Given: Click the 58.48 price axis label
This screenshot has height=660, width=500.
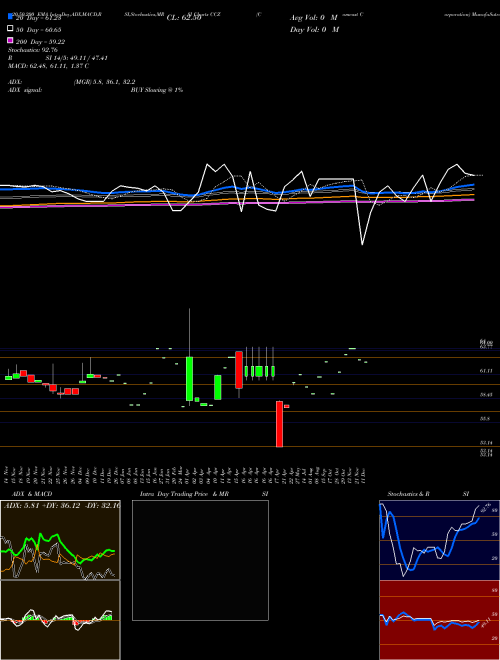Looking at the screenshot, I should (x=486, y=395).
